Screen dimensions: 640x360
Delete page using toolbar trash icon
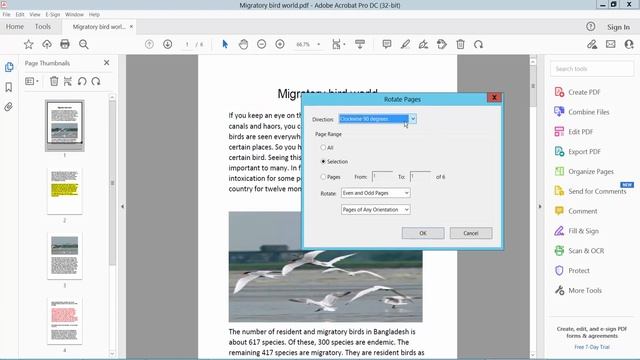[x=460, y=44]
